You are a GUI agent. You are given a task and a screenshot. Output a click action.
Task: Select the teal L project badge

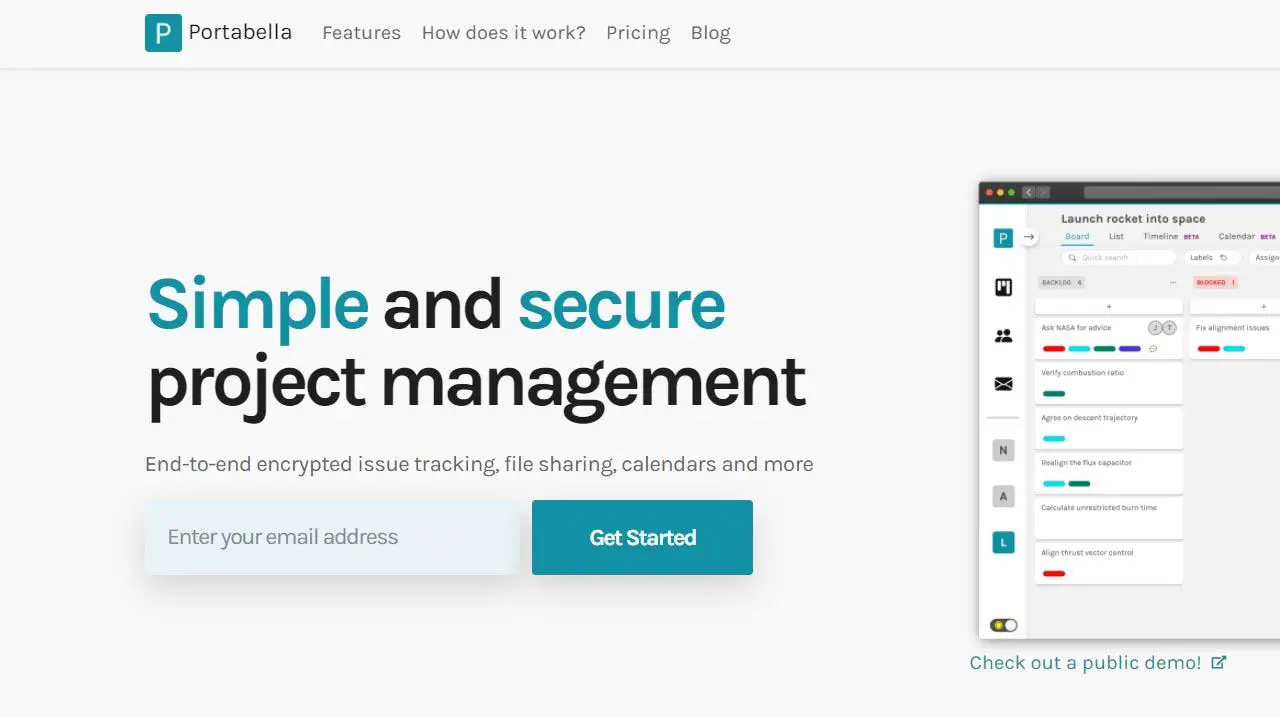[1003, 543]
